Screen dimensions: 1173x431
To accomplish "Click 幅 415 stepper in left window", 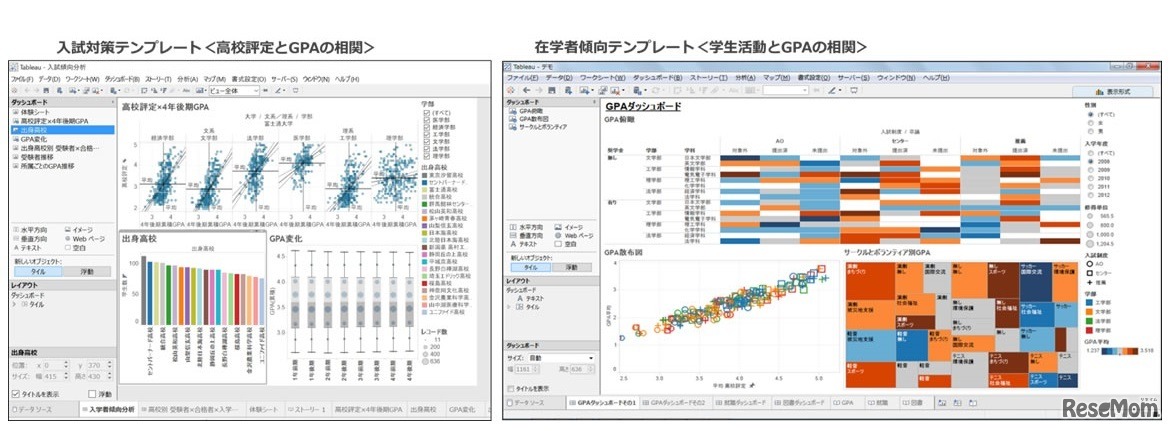I will [67, 376].
